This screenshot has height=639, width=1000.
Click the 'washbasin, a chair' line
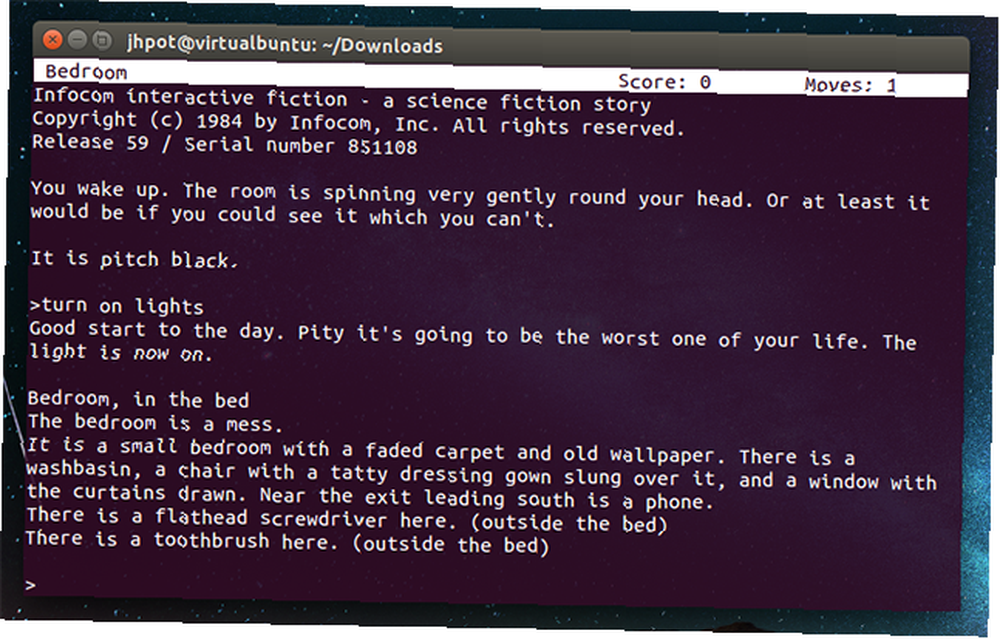tap(482, 476)
